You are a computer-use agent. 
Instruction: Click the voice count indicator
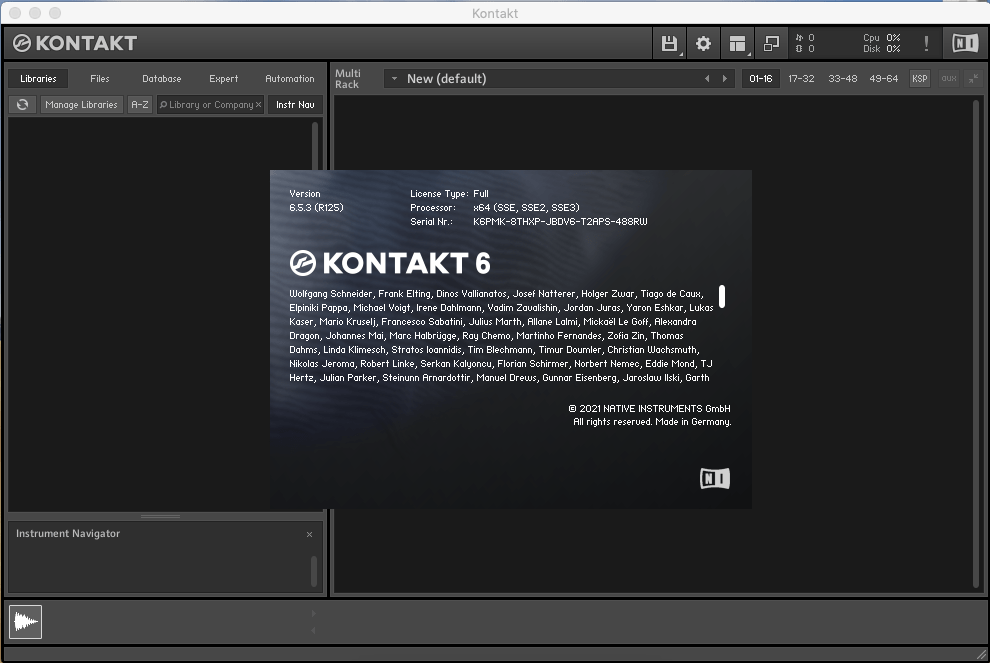click(804, 38)
